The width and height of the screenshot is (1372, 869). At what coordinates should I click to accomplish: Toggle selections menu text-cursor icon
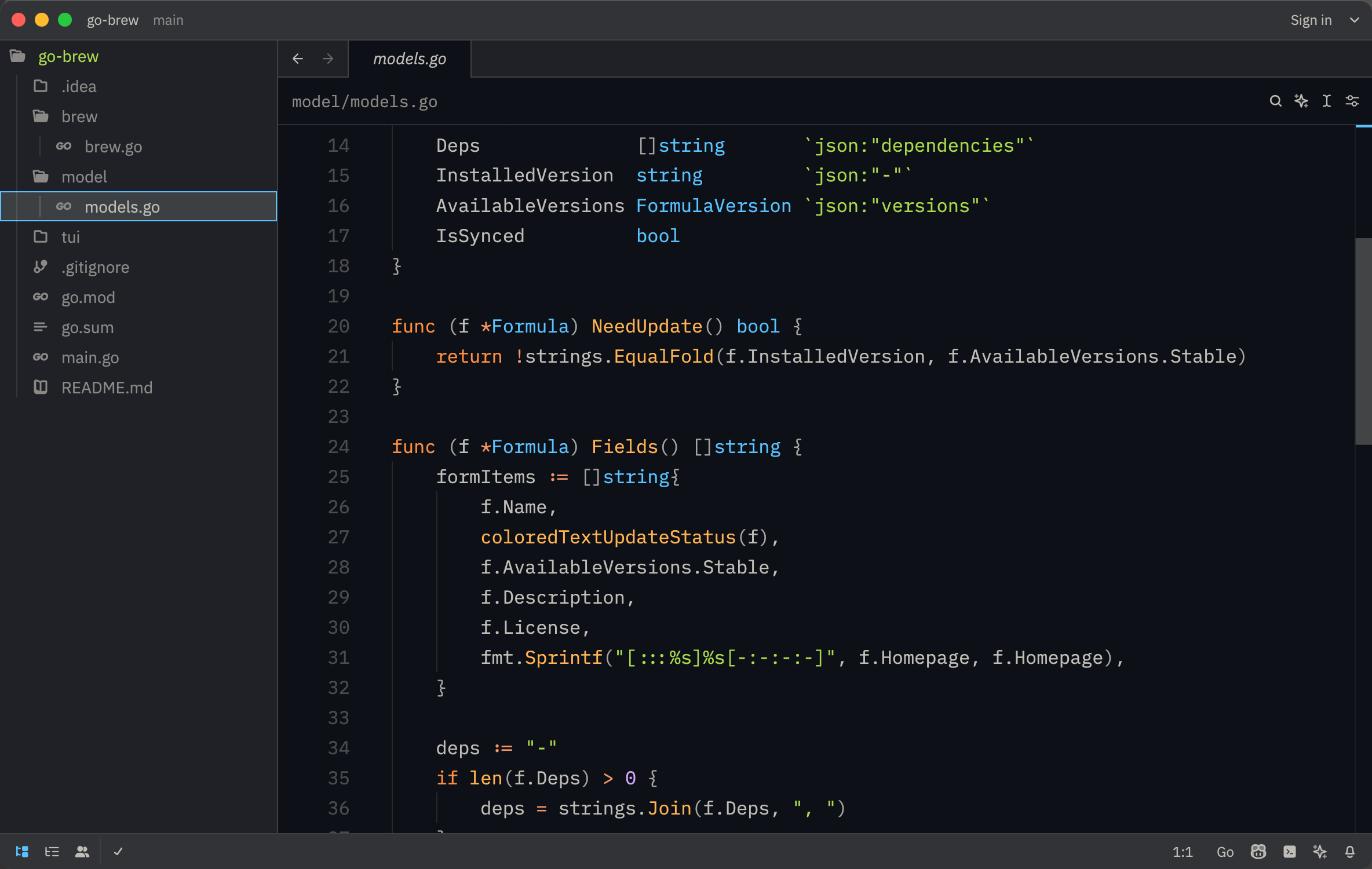[x=1327, y=101]
